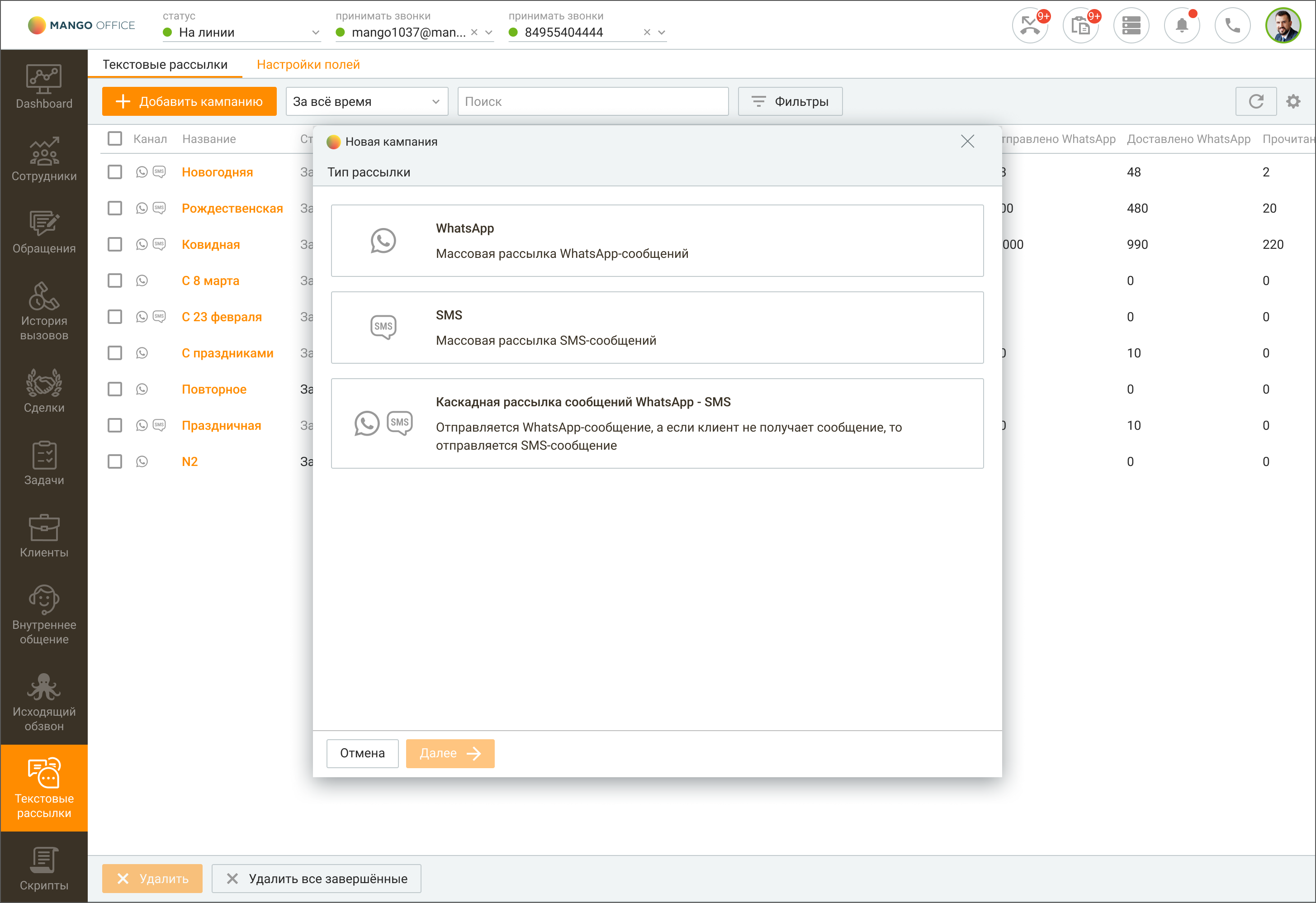Click the Поиск search field
This screenshot has width=1316, height=903.
pos(593,101)
